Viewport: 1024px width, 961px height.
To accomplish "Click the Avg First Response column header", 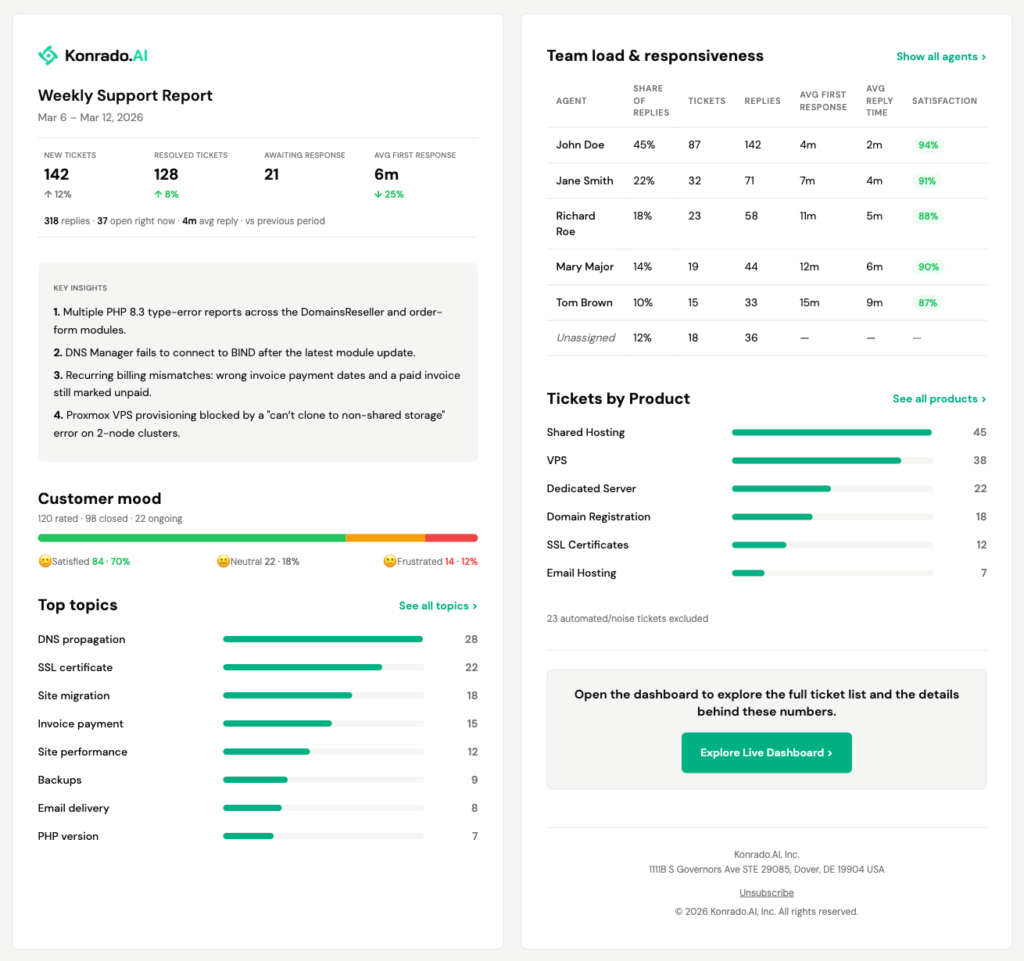I will pyautogui.click(x=823, y=101).
